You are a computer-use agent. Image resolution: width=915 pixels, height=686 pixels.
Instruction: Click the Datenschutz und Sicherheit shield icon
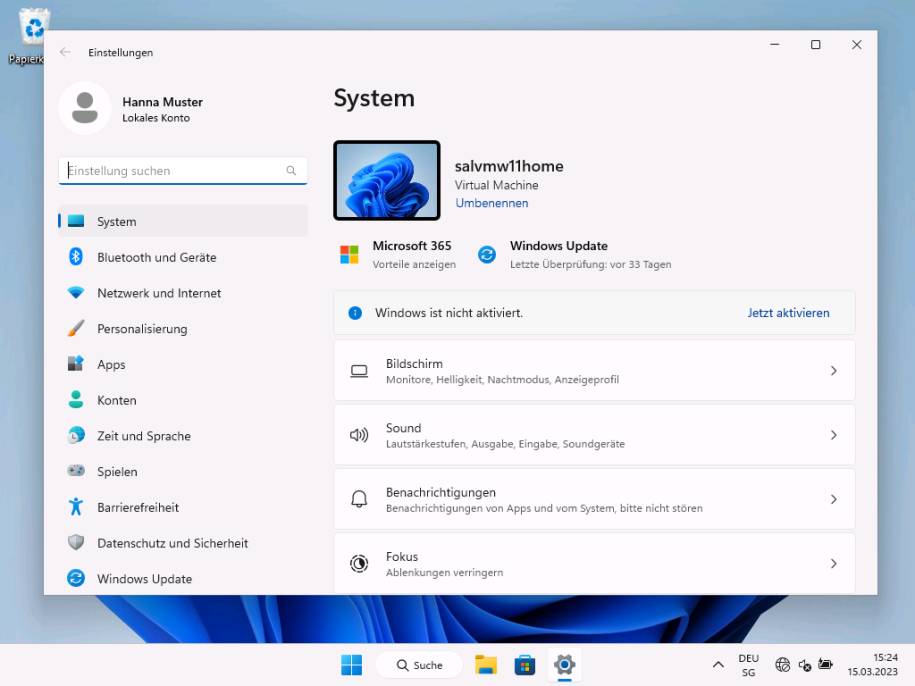coord(76,542)
